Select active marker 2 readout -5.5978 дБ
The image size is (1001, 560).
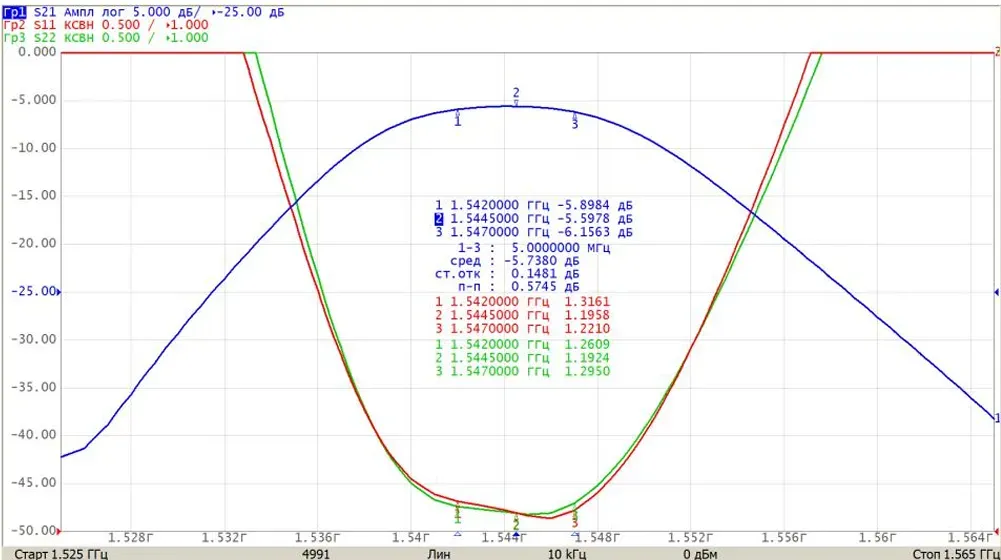(x=534, y=219)
